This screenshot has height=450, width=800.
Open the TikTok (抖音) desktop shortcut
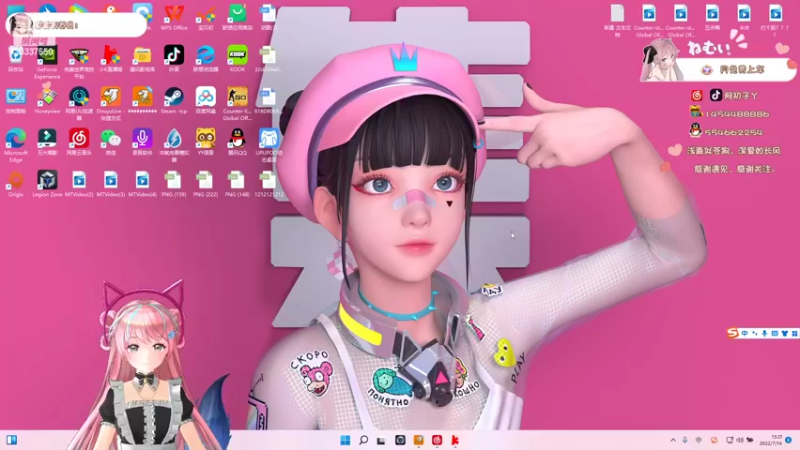[174, 58]
